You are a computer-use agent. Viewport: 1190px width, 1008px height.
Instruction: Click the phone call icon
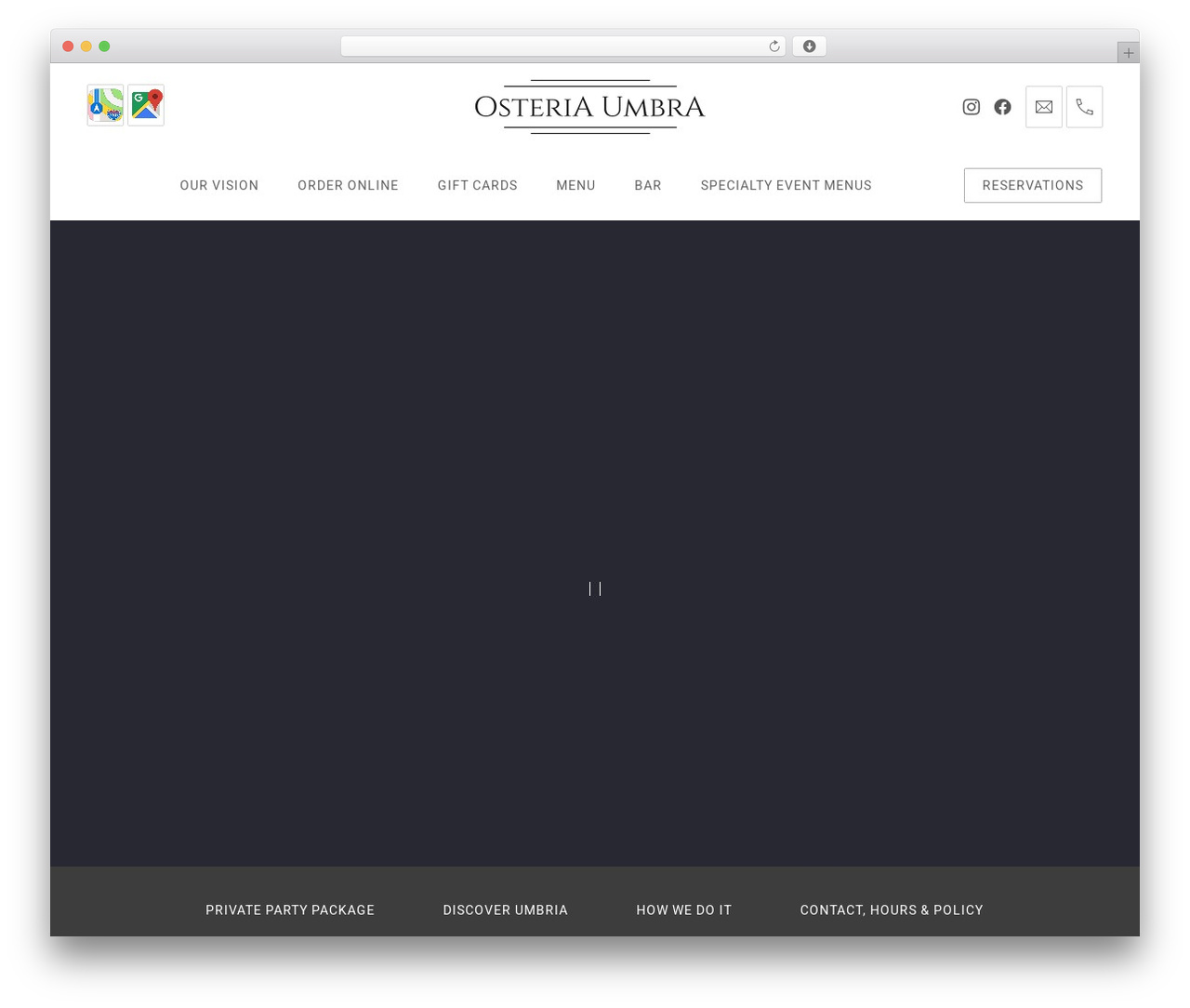pos(1084,107)
